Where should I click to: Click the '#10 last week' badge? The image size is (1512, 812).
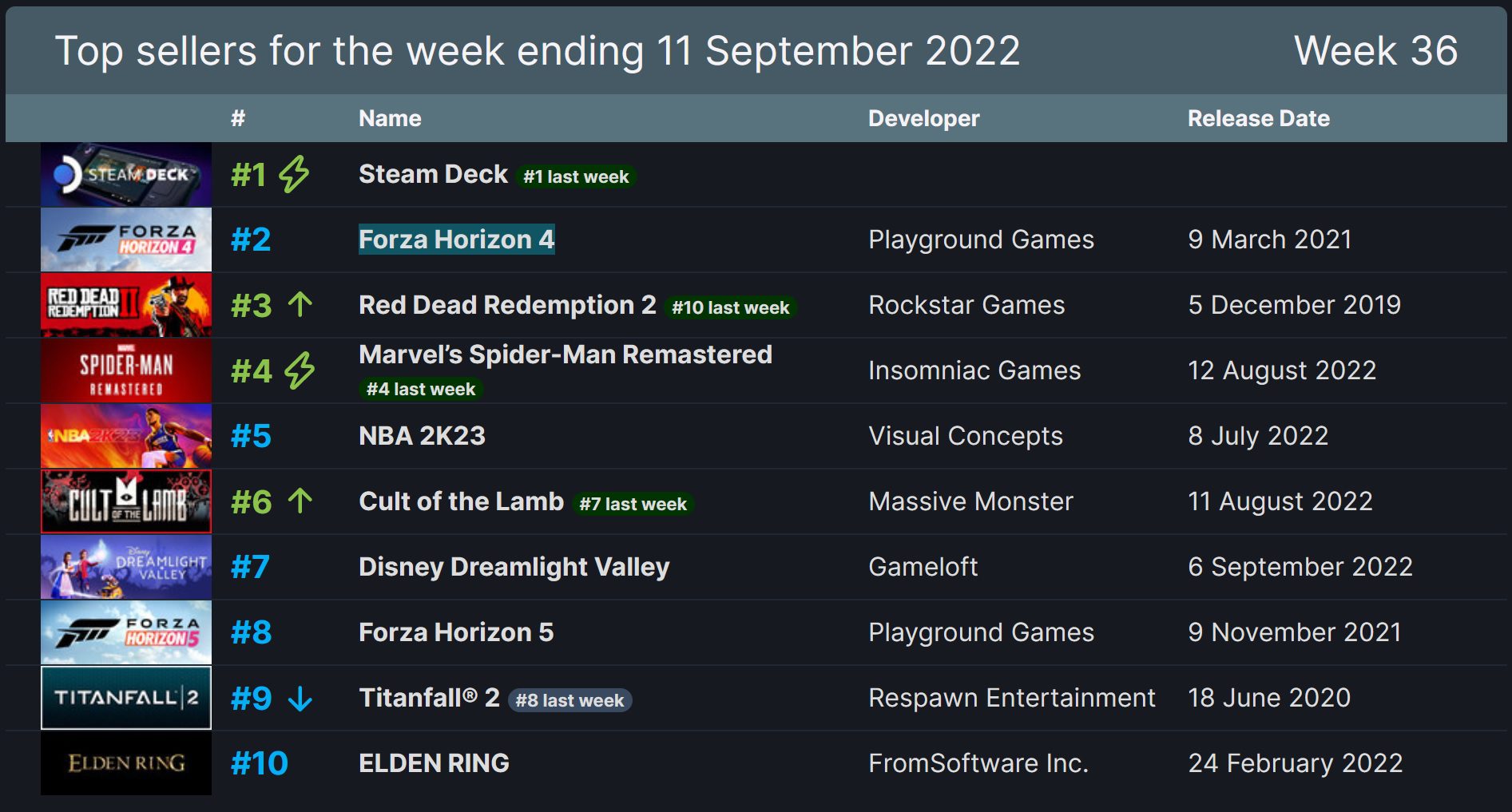point(728,307)
